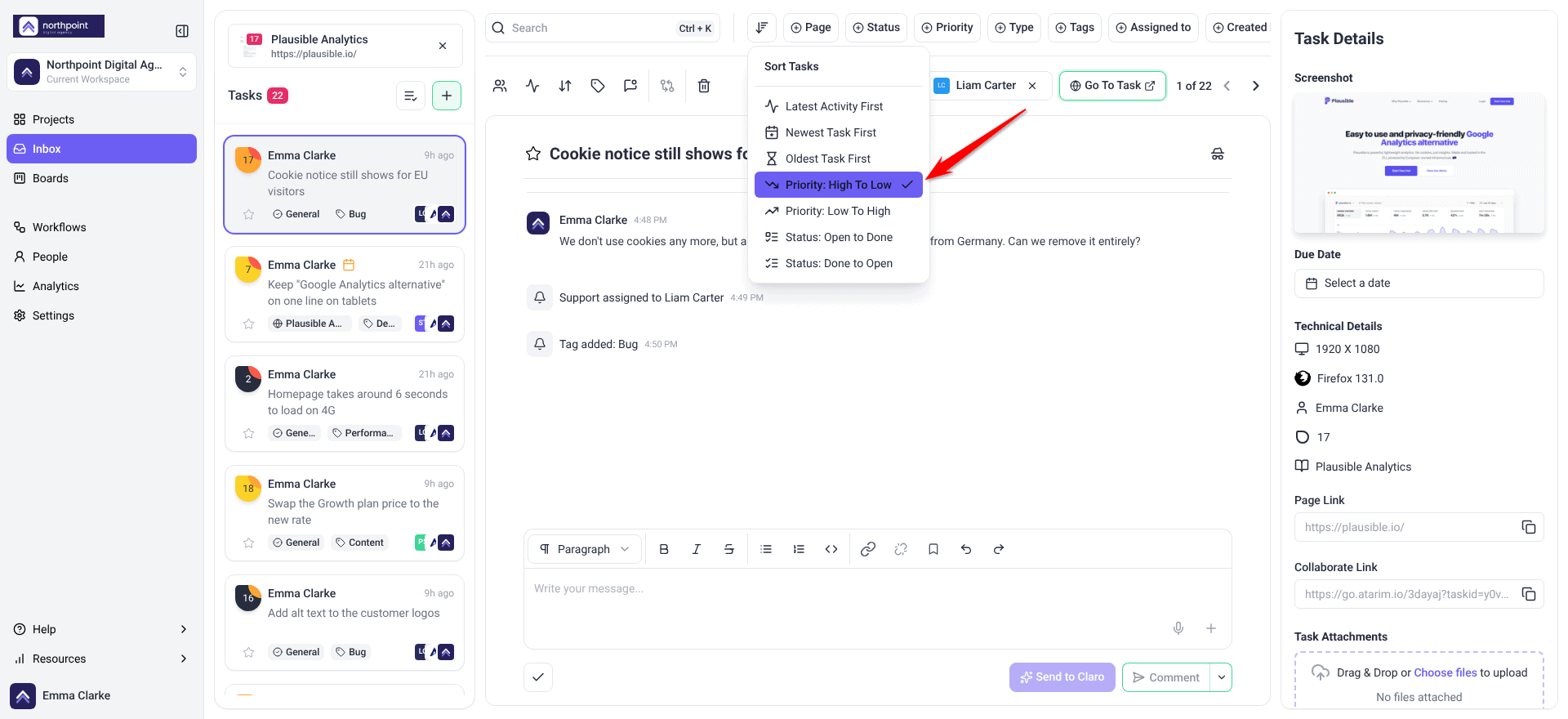Apply strikethrough formatting in the editor
The image size is (1568, 719).
pyautogui.click(x=729, y=549)
